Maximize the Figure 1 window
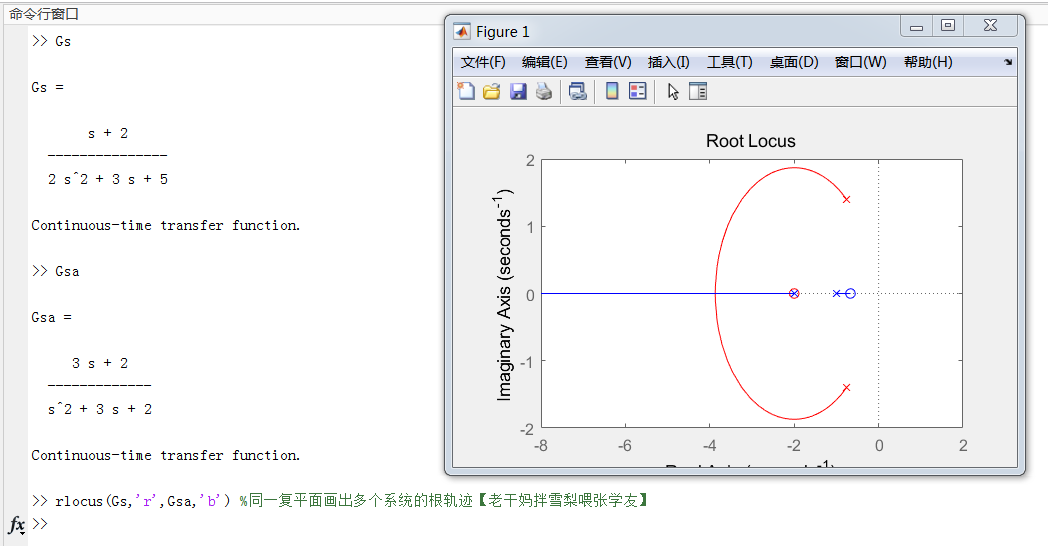 coord(948,25)
